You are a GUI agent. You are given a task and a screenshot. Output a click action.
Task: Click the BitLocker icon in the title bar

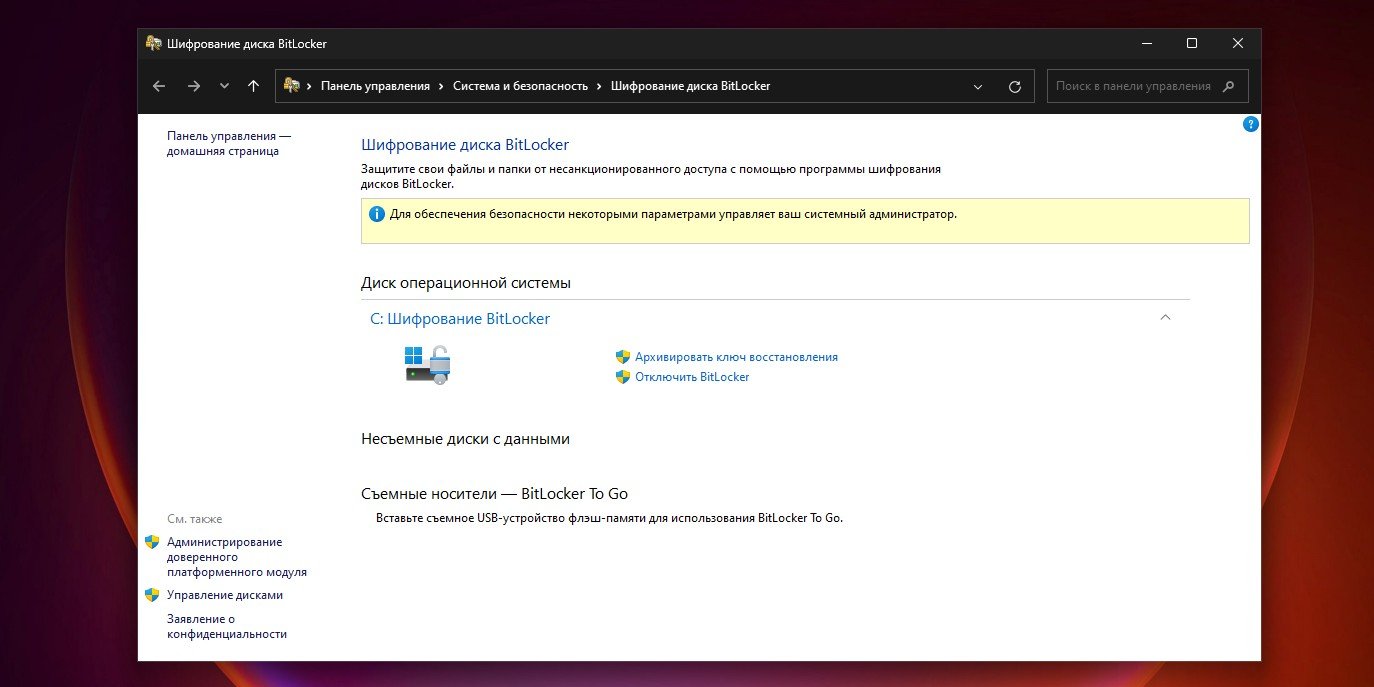153,43
